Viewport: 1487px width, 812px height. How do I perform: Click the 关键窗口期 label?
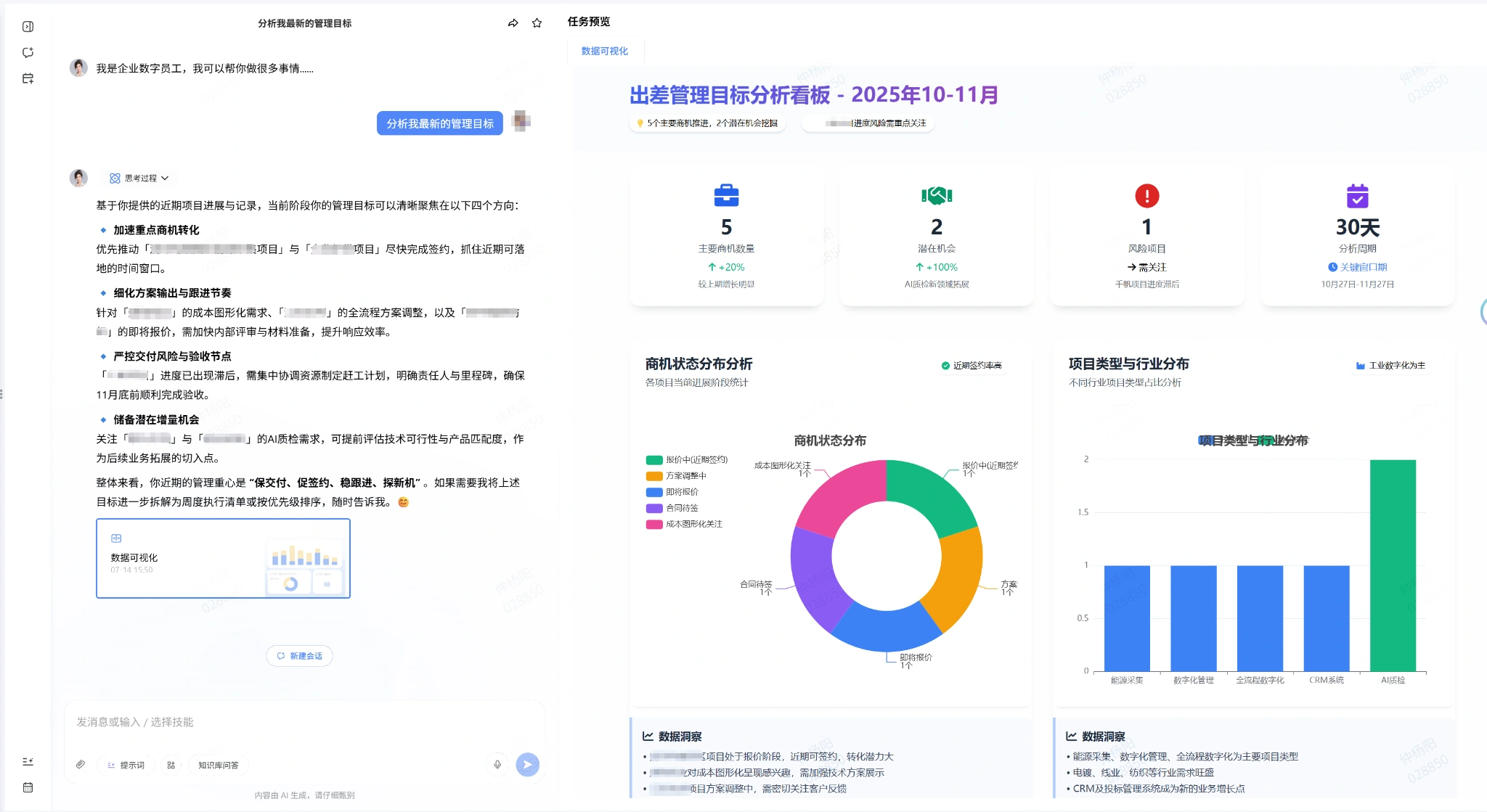click(x=1358, y=267)
